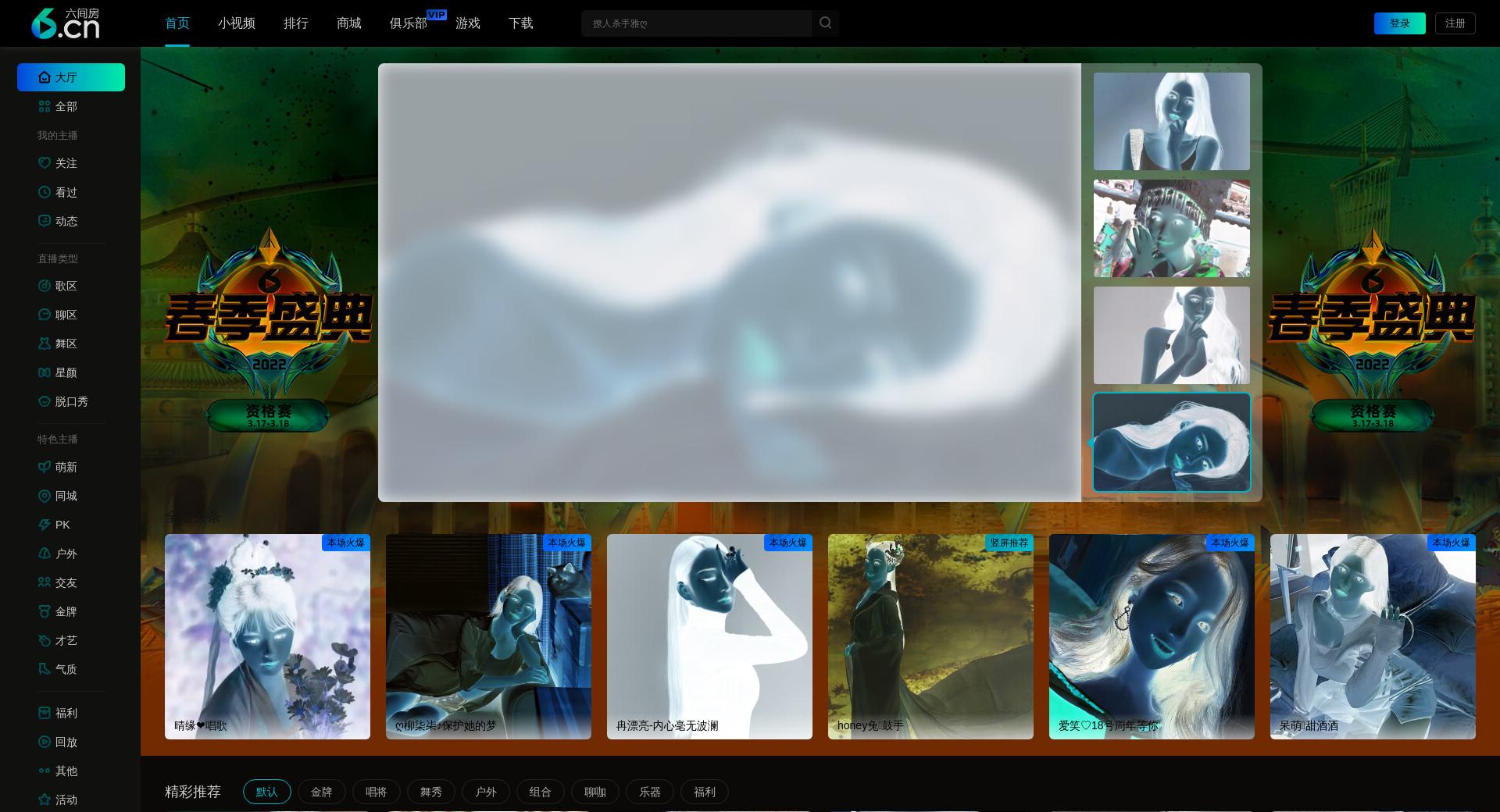This screenshot has height=812, width=1500.
Task: Select the 乐器 recommendation filter
Action: (x=650, y=792)
